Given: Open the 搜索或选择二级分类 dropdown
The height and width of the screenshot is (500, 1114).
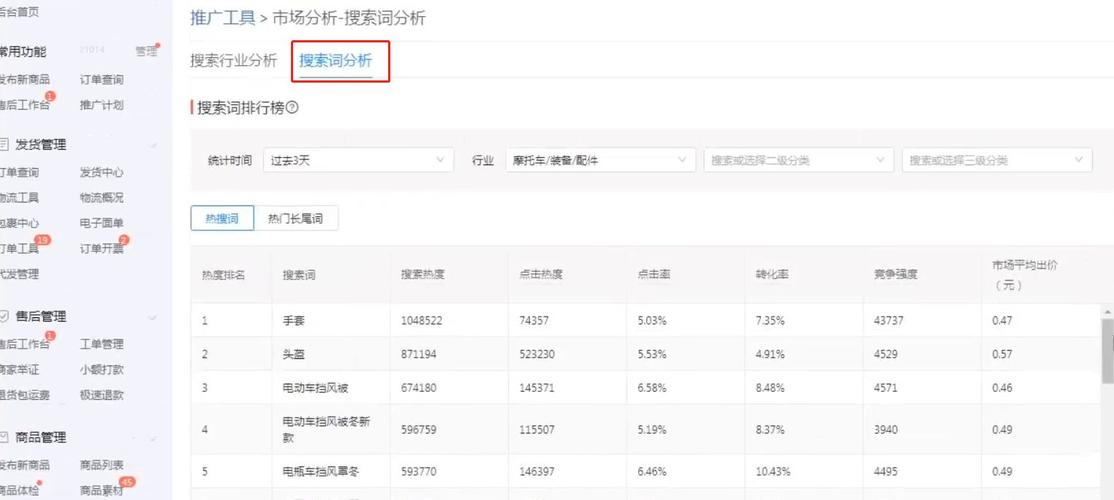Looking at the screenshot, I should tap(799, 161).
